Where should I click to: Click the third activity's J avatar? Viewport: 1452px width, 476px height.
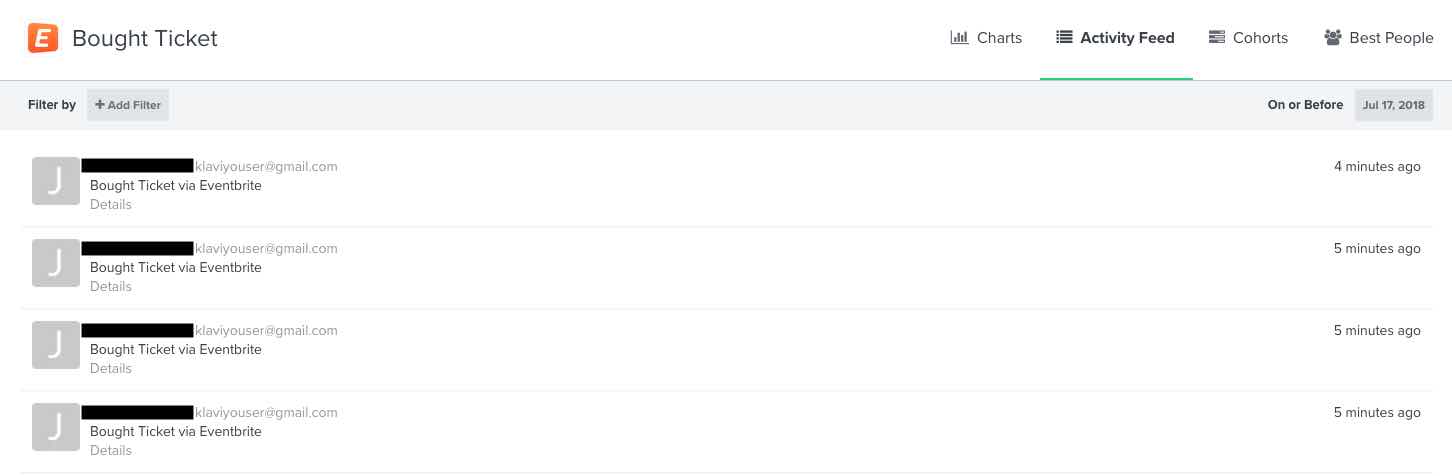(56, 345)
